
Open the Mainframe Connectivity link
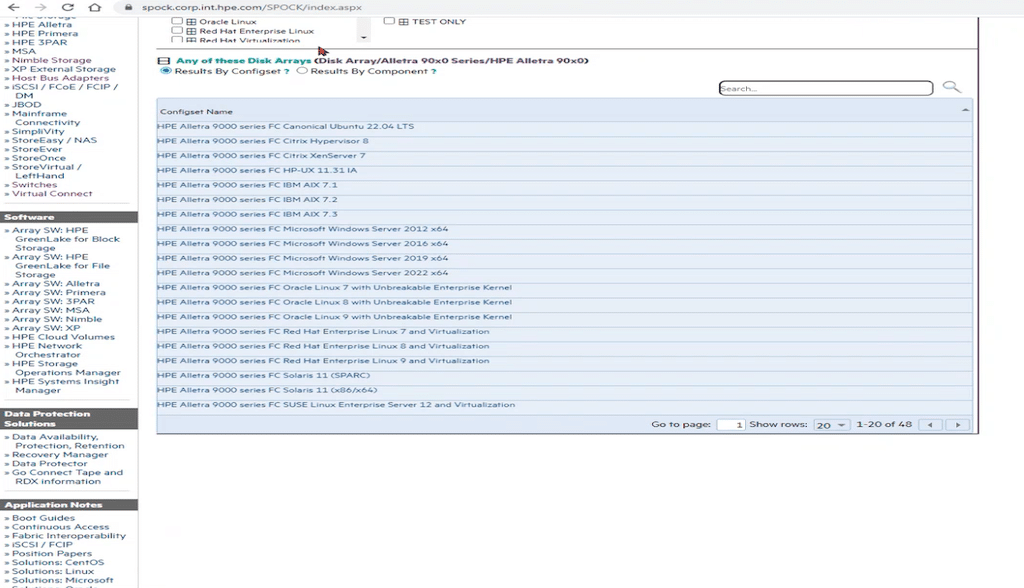coord(46,118)
